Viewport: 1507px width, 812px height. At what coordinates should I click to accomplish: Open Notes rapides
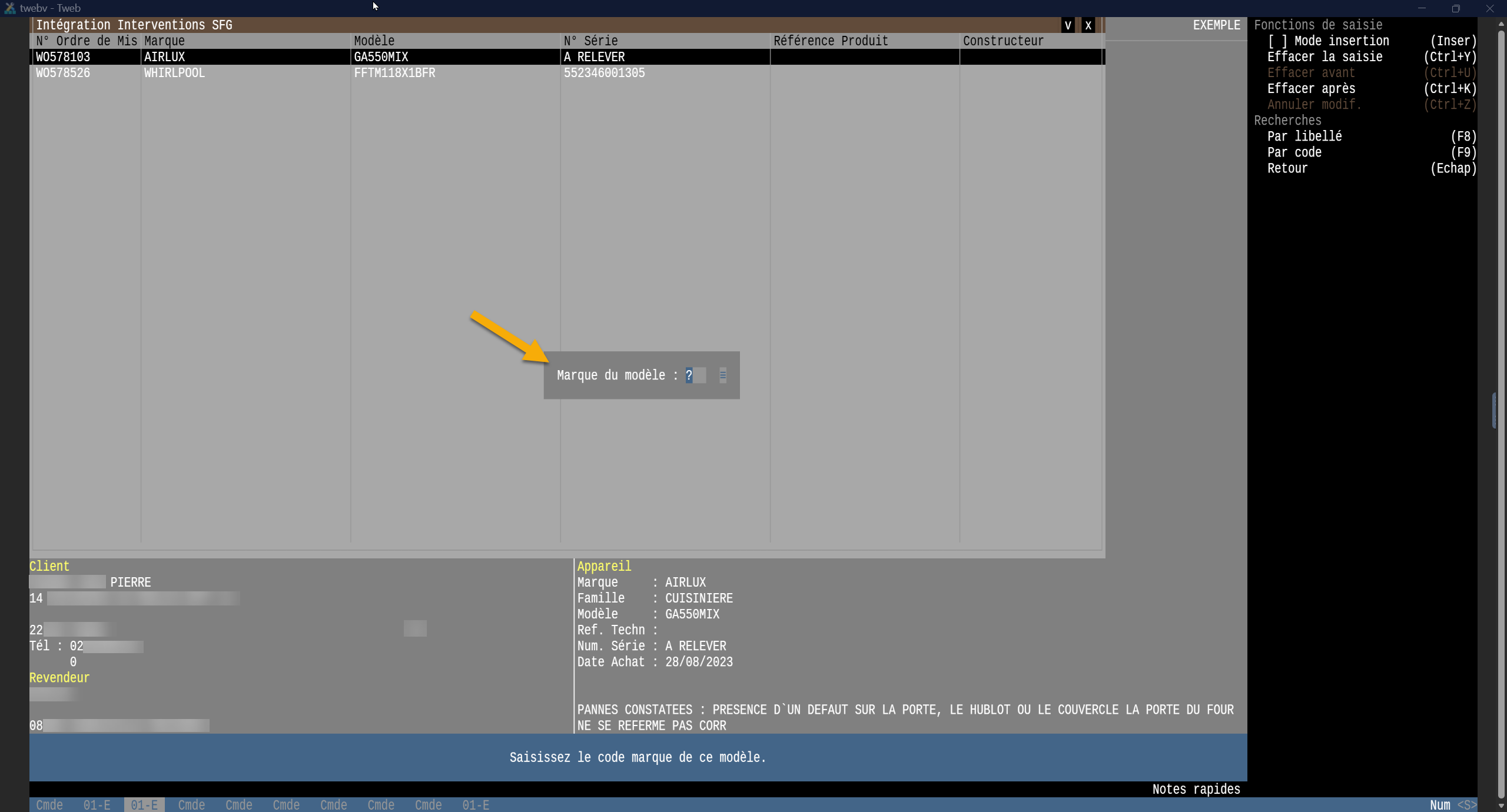coord(1196,789)
